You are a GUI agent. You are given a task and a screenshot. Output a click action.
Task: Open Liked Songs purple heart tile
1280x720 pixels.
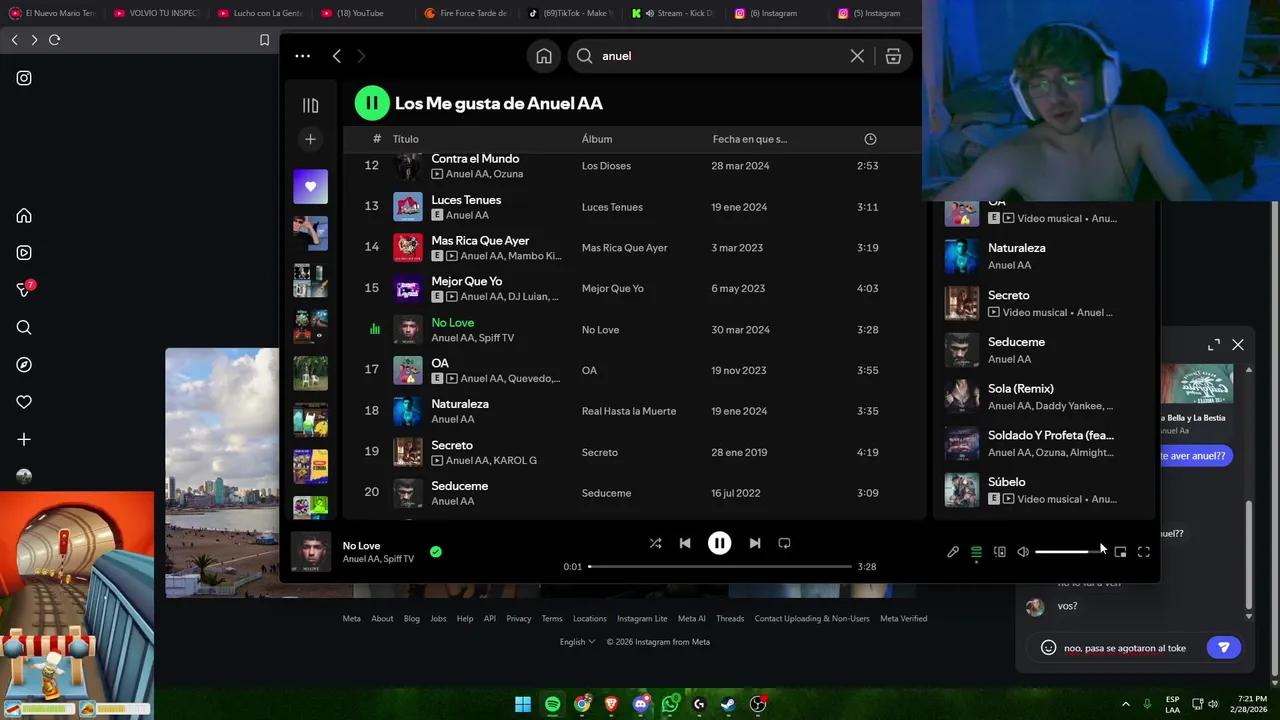click(x=310, y=186)
